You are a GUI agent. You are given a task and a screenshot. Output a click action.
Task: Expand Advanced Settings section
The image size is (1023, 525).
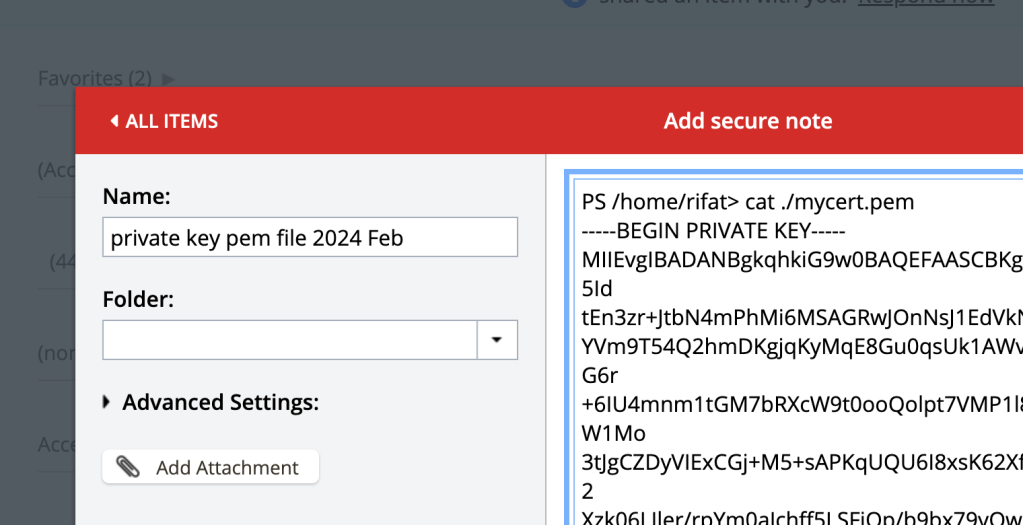click(x=211, y=402)
